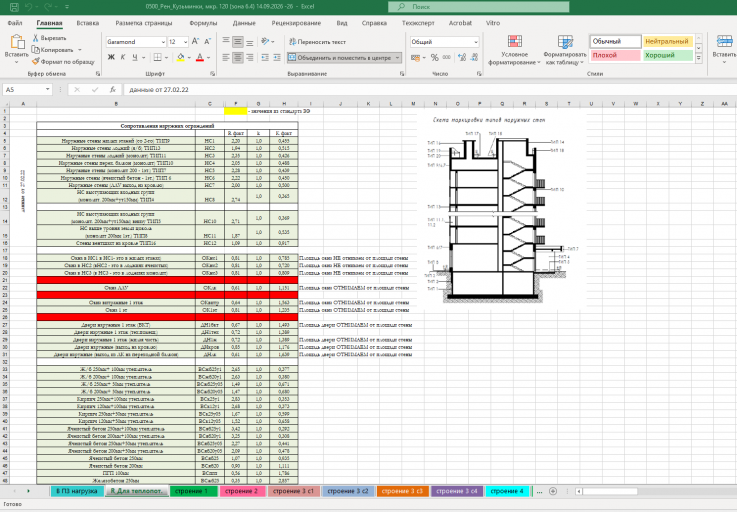Align cell text to the right

tap(250, 57)
